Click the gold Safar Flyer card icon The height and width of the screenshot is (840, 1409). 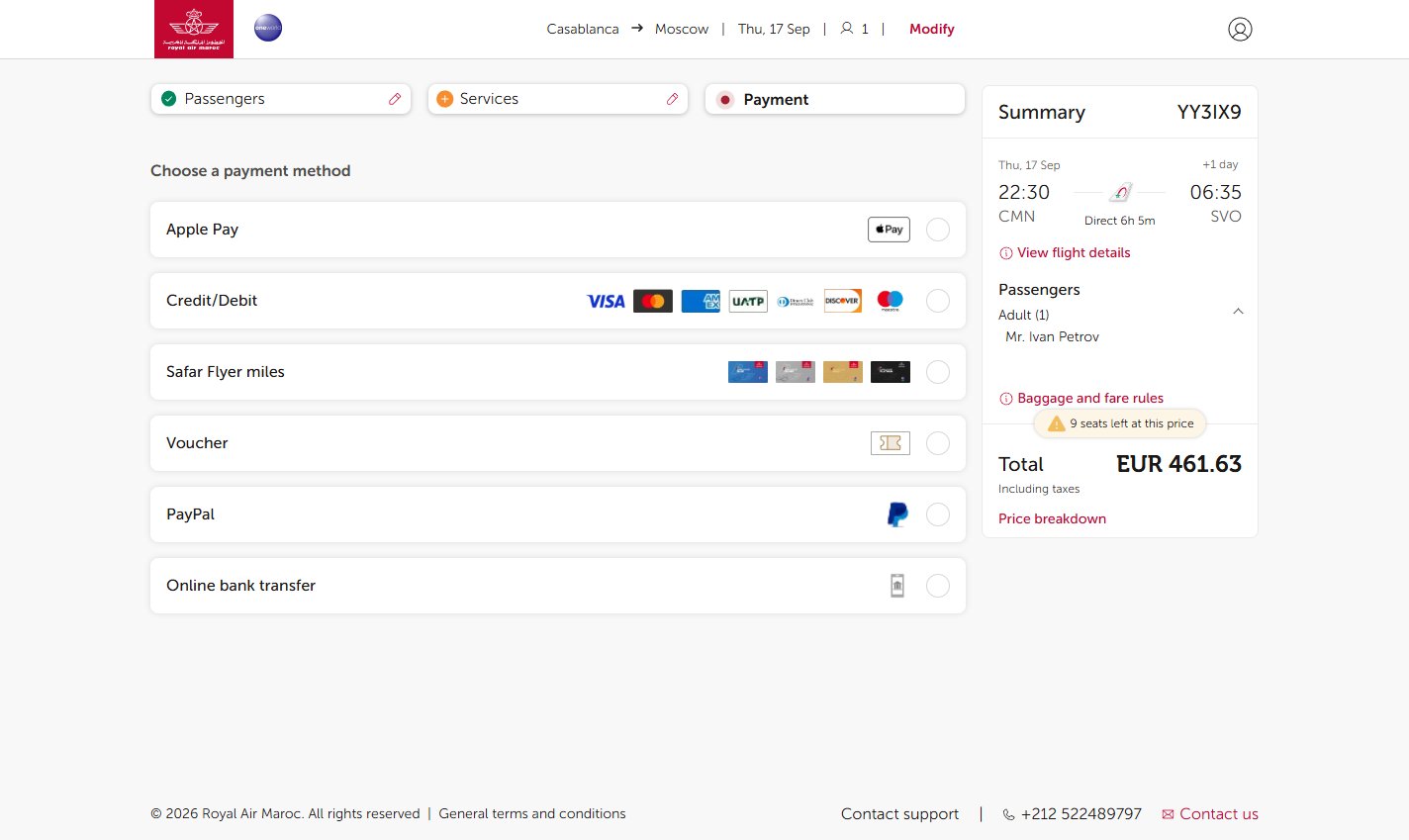[x=843, y=372]
